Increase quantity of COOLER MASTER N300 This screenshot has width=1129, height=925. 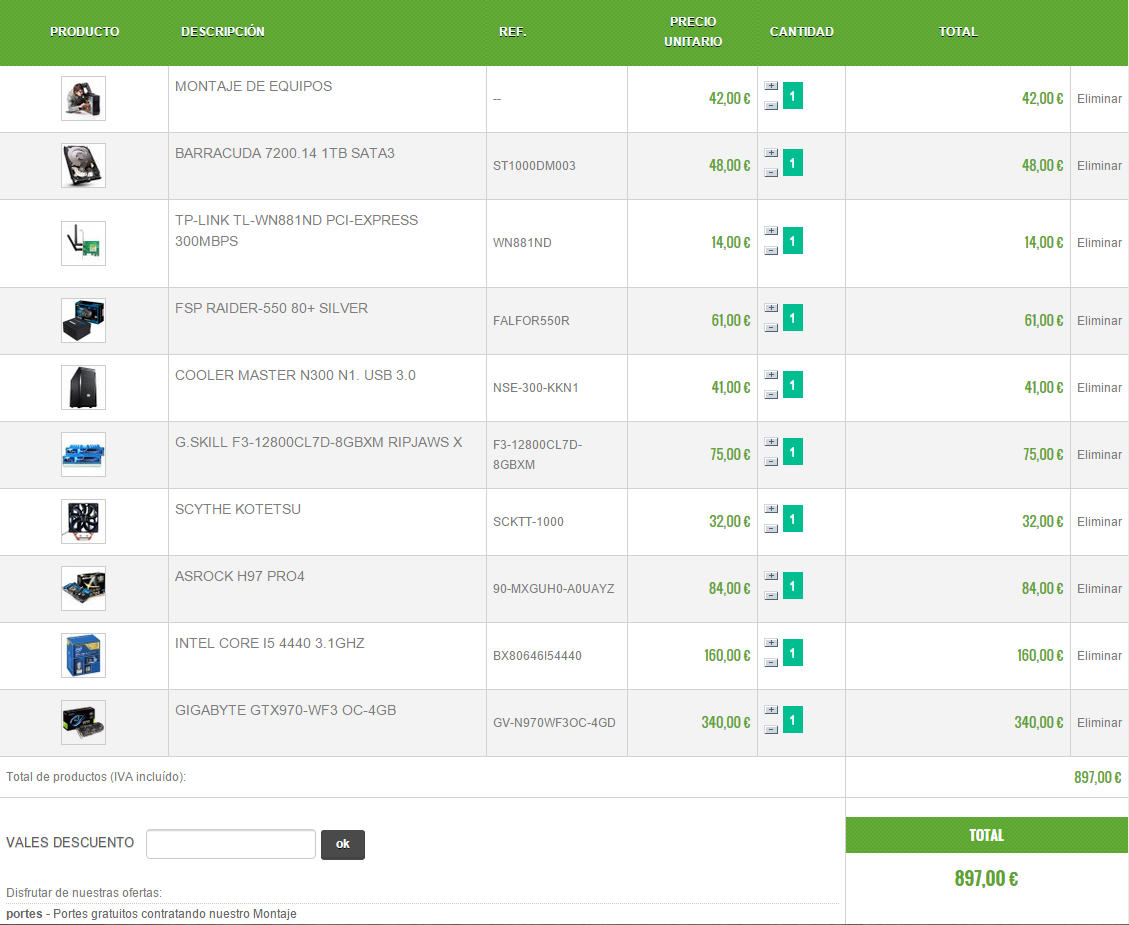coord(771,375)
